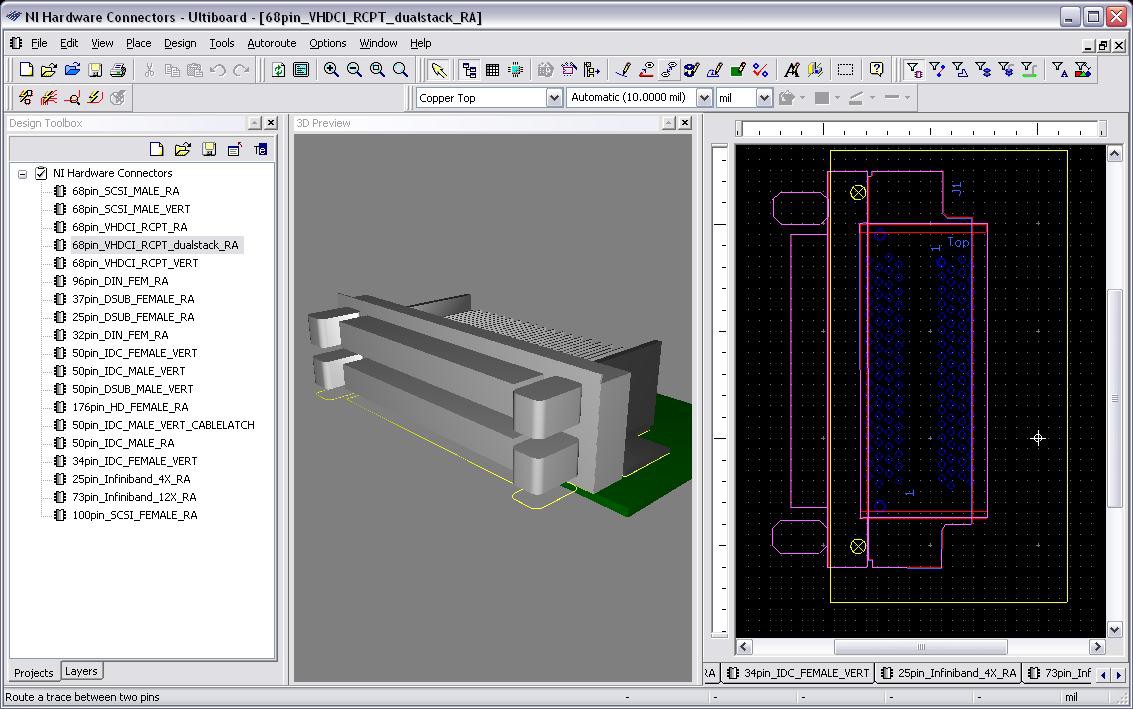This screenshot has height=709, width=1133.
Task: Click the PCB view horizontal scrollbar arrow
Action: click(743, 647)
